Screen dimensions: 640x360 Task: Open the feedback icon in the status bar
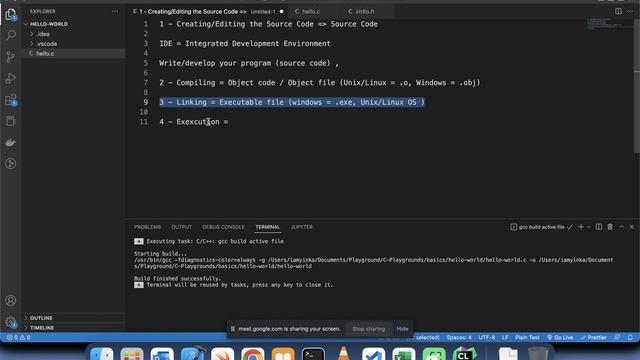[x=617, y=338]
